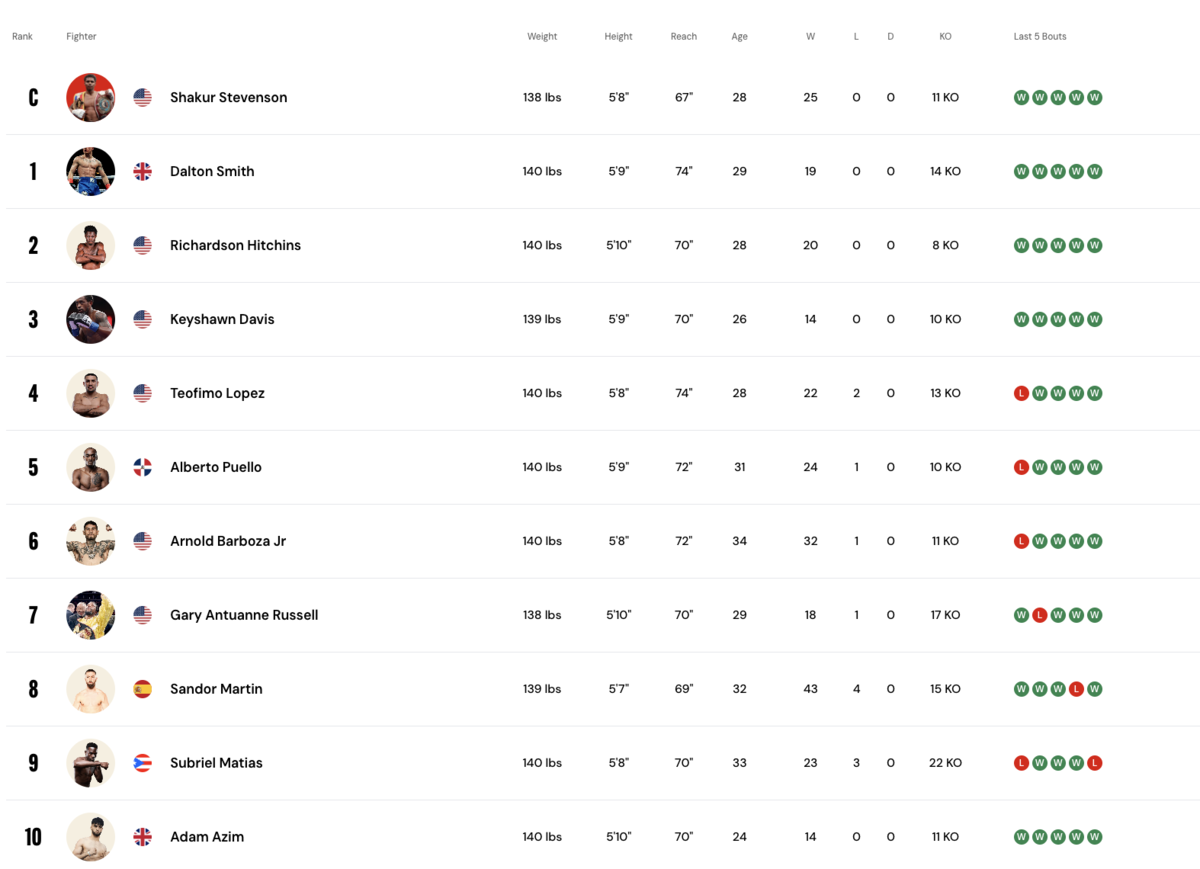1200x869 pixels.
Task: Open Richardson Hitchins fighter page
Action: (x=235, y=245)
